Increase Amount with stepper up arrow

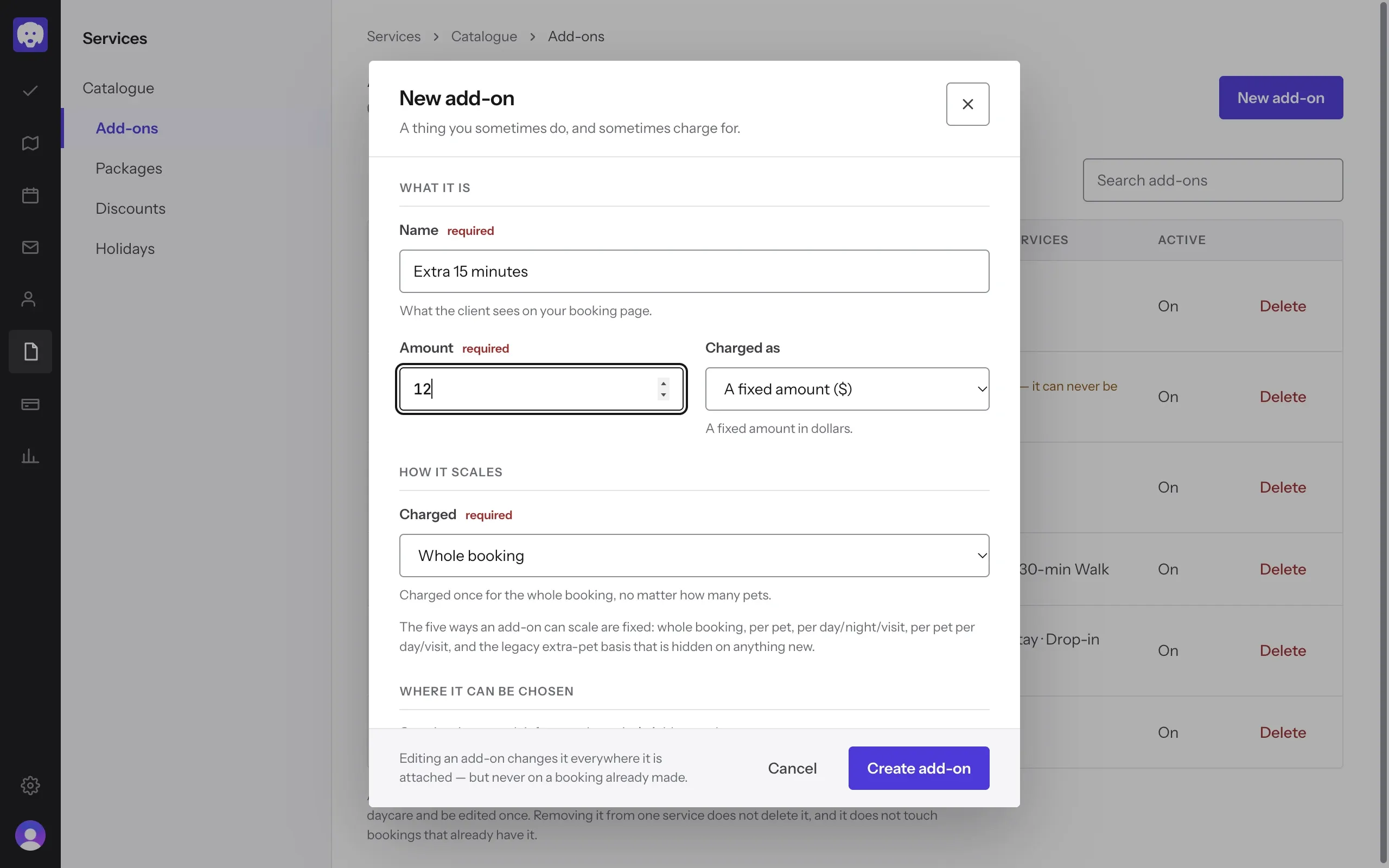[664, 383]
